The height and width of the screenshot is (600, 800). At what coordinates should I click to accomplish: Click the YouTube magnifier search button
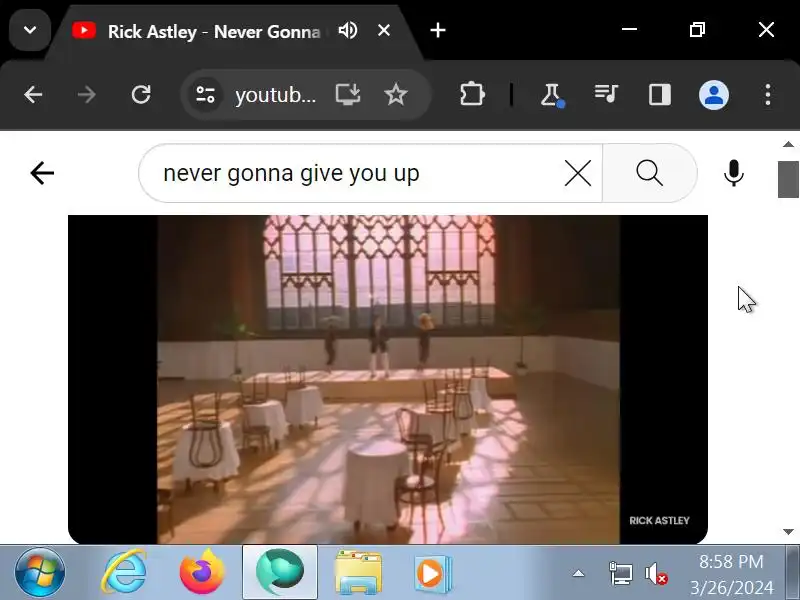649,173
